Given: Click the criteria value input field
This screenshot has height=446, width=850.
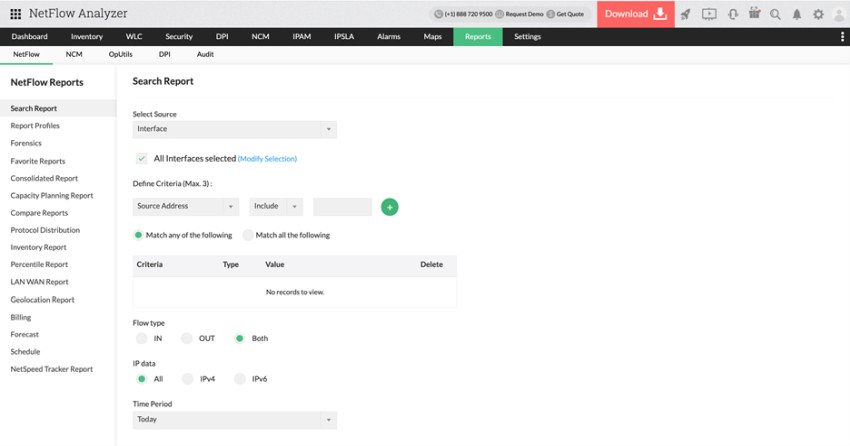Looking at the screenshot, I should (x=343, y=206).
